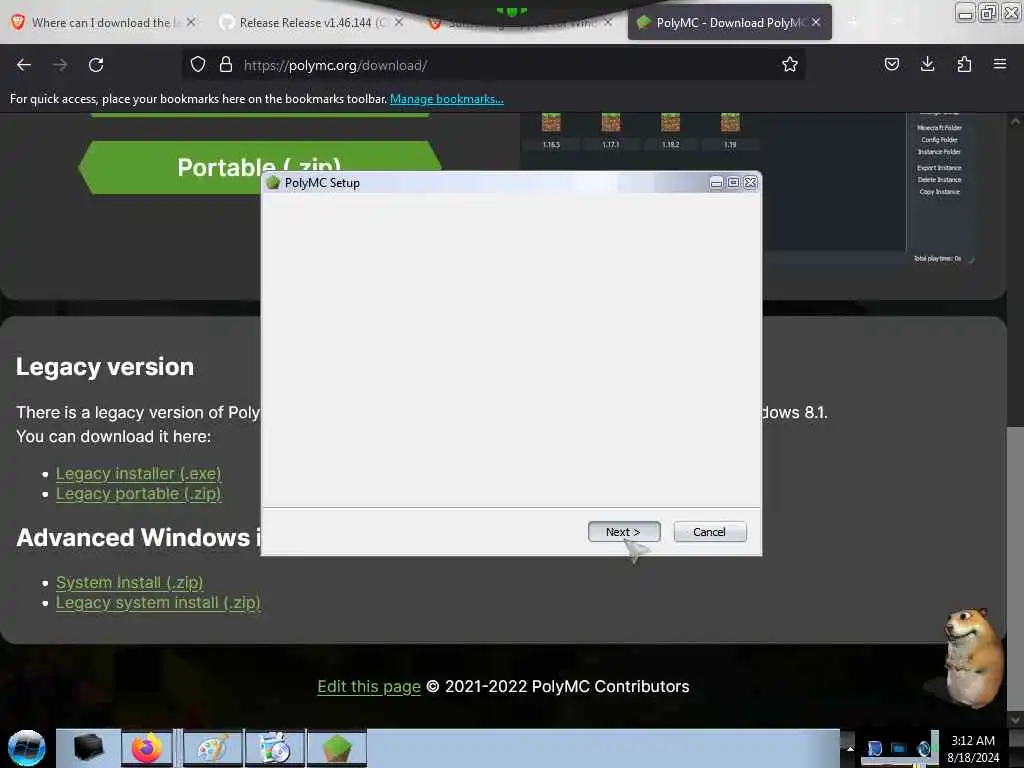1024x768 pixels.
Task: Open tracking protection shield icon
Action: click(198, 65)
